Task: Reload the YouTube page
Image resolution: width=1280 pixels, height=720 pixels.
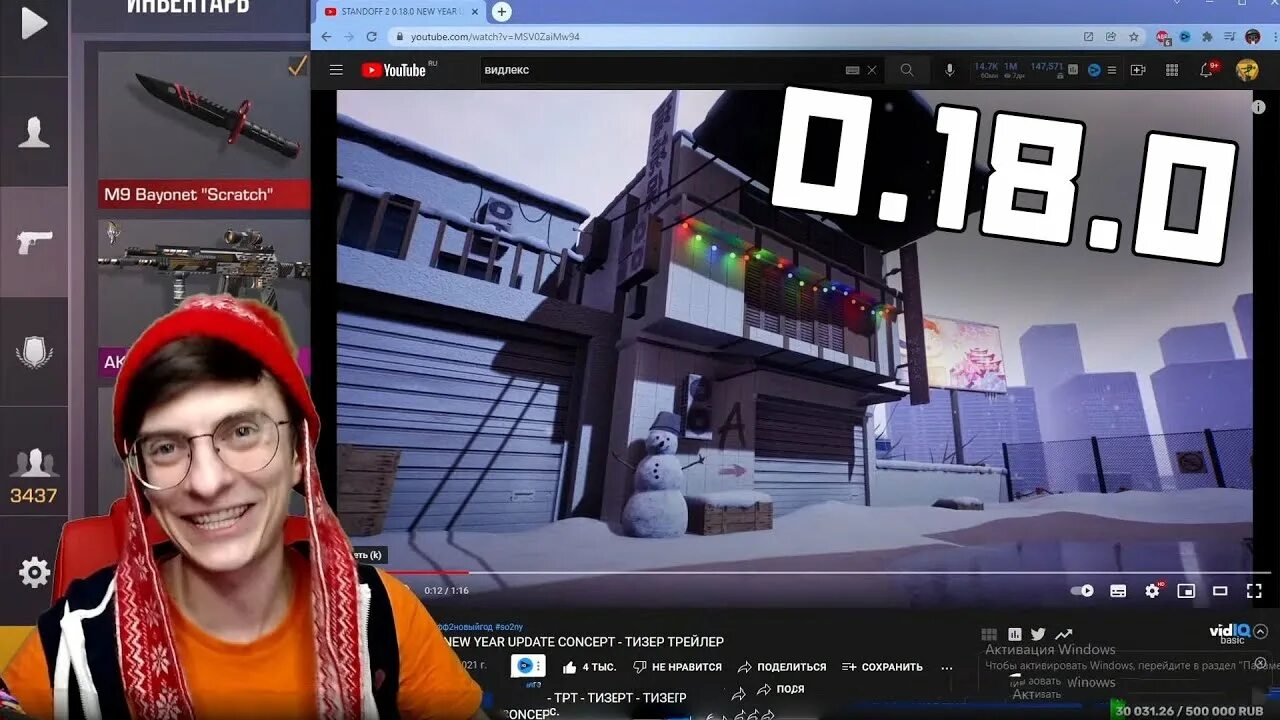Action: (x=372, y=37)
